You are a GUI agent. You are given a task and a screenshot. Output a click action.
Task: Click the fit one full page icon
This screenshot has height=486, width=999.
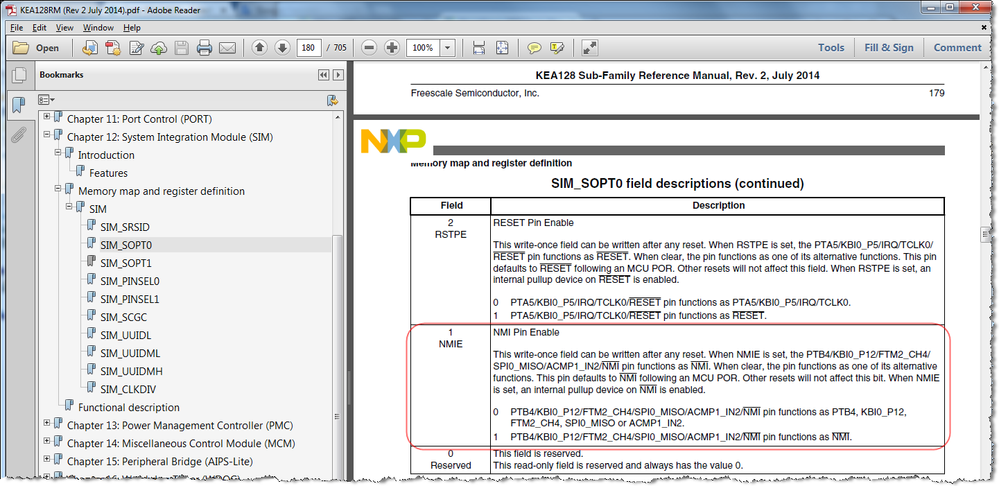pos(502,48)
